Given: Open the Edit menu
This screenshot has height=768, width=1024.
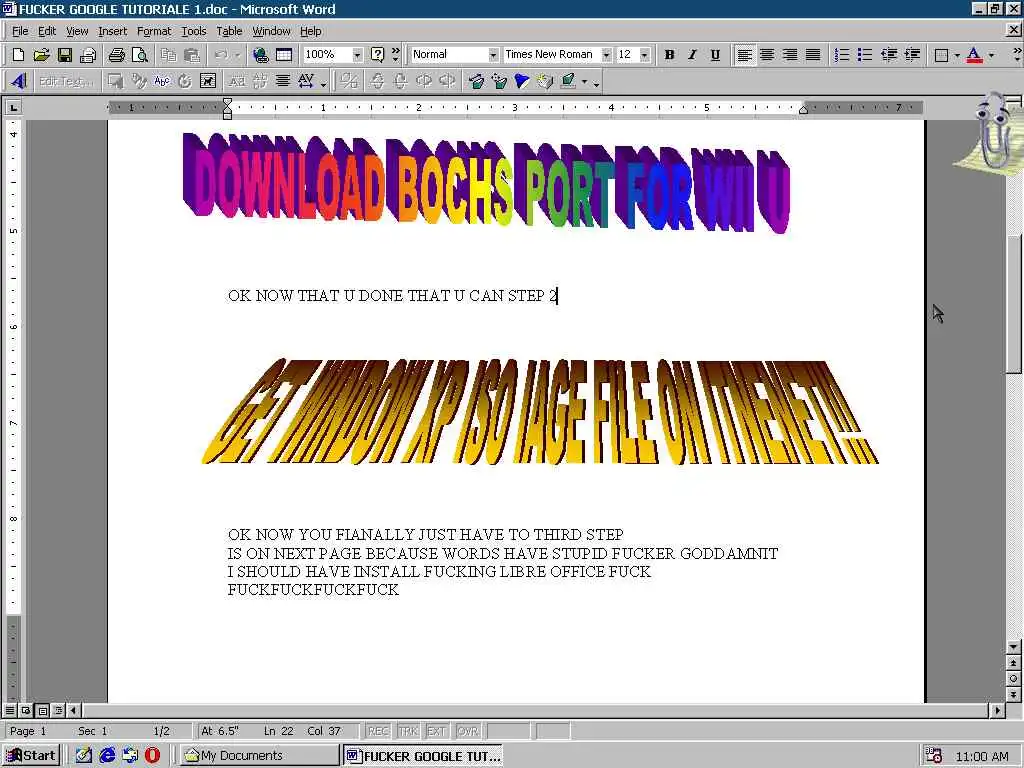Looking at the screenshot, I should (46, 31).
